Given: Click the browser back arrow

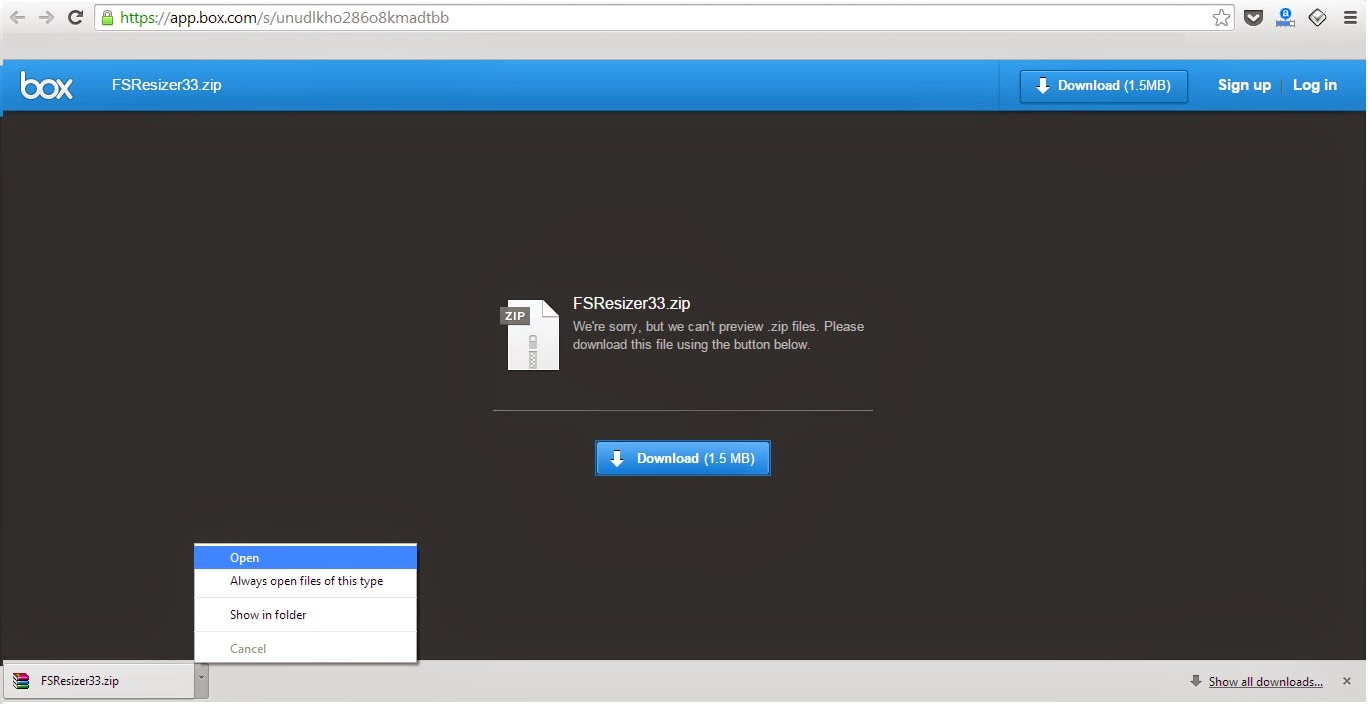Looking at the screenshot, I should pos(17,18).
